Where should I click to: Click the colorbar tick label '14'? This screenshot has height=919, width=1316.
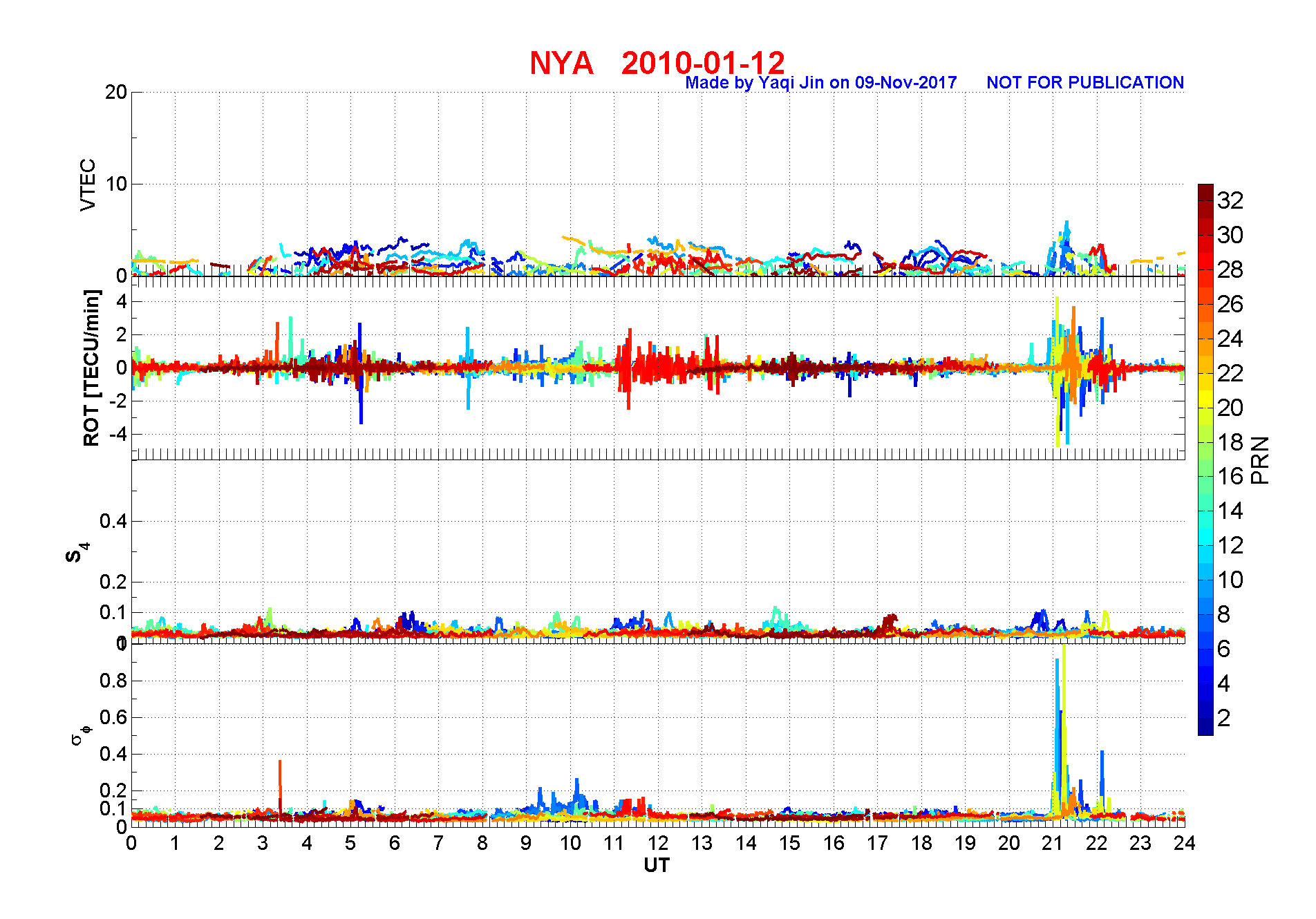click(x=1230, y=511)
